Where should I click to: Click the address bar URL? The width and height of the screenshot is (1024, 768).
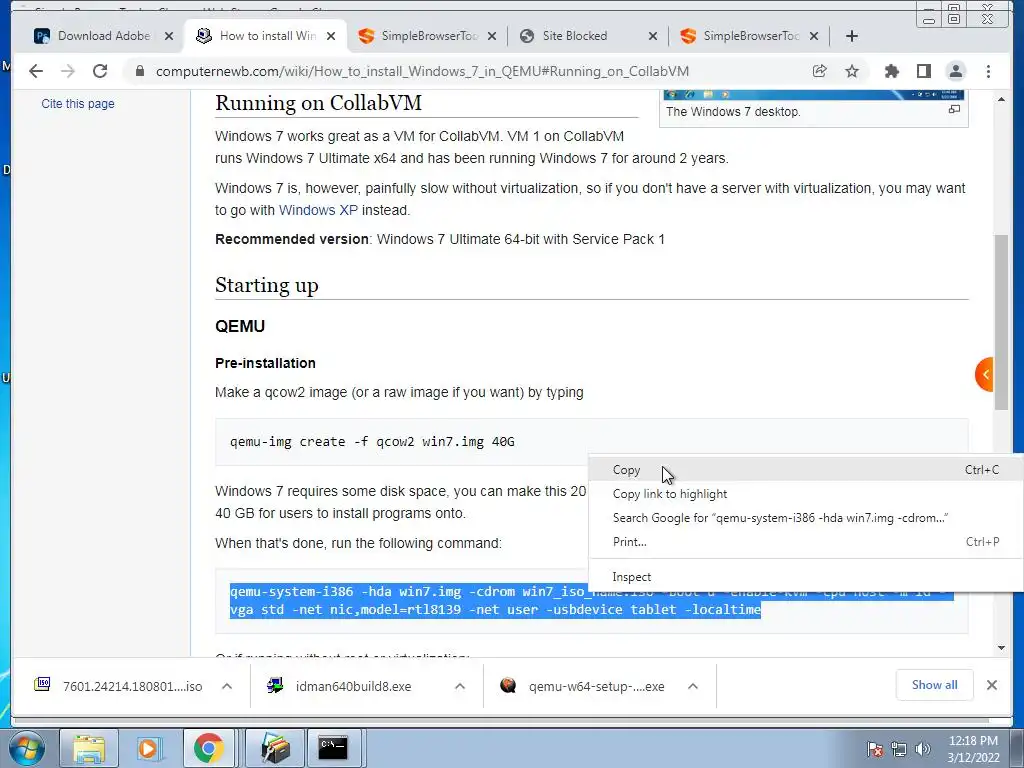coord(422,71)
